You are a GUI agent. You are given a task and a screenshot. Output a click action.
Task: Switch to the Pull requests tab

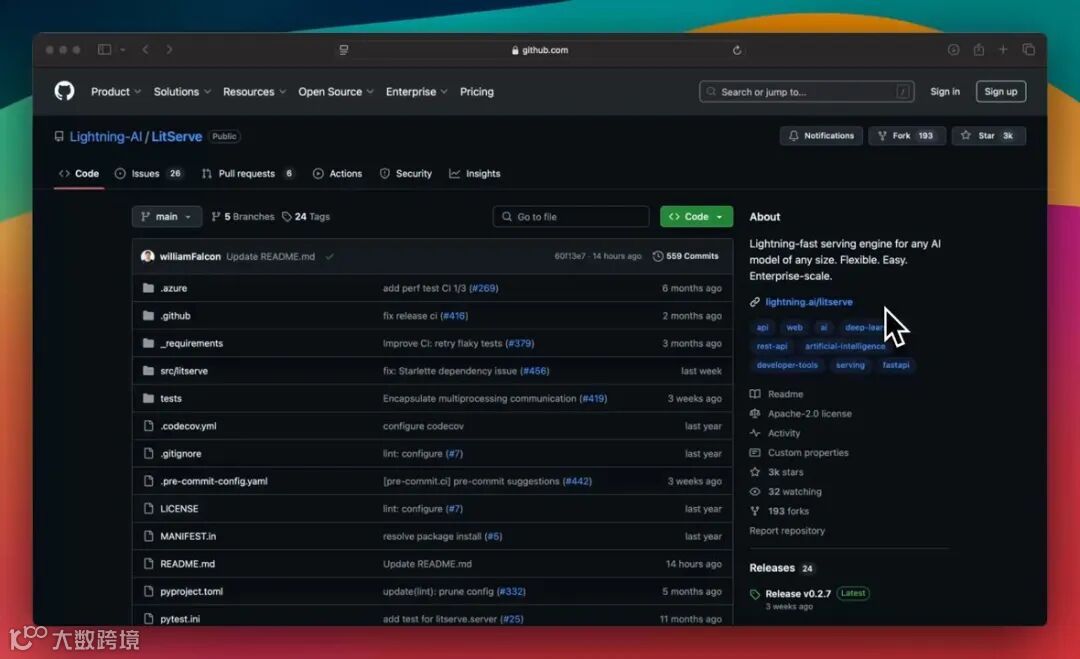[249, 174]
